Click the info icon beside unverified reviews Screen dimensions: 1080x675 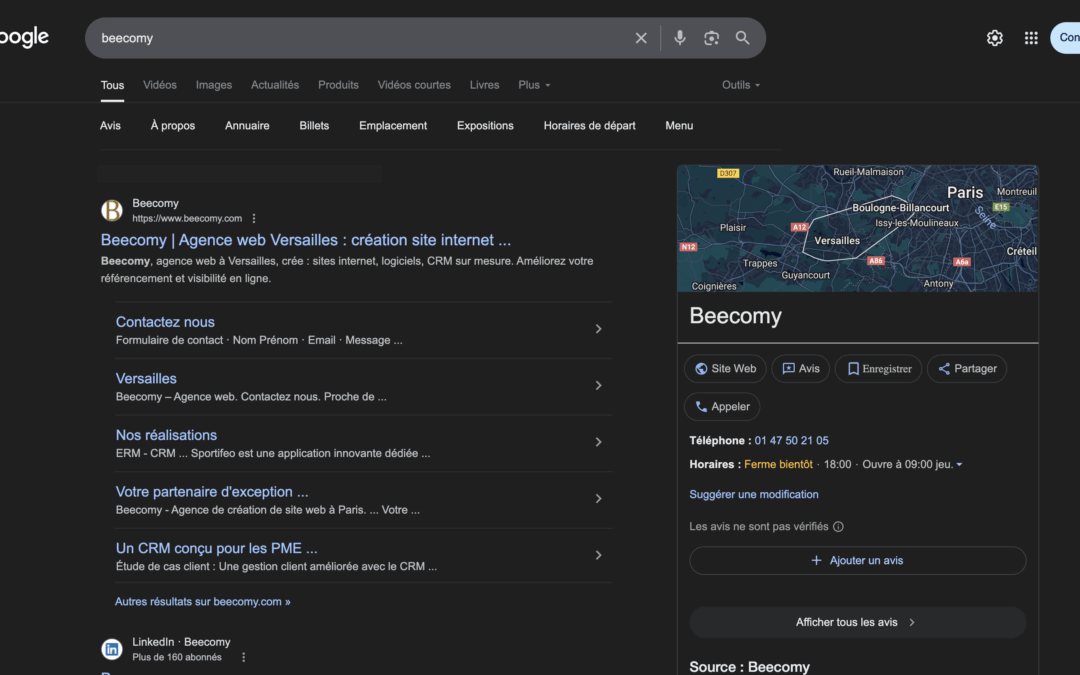click(838, 527)
